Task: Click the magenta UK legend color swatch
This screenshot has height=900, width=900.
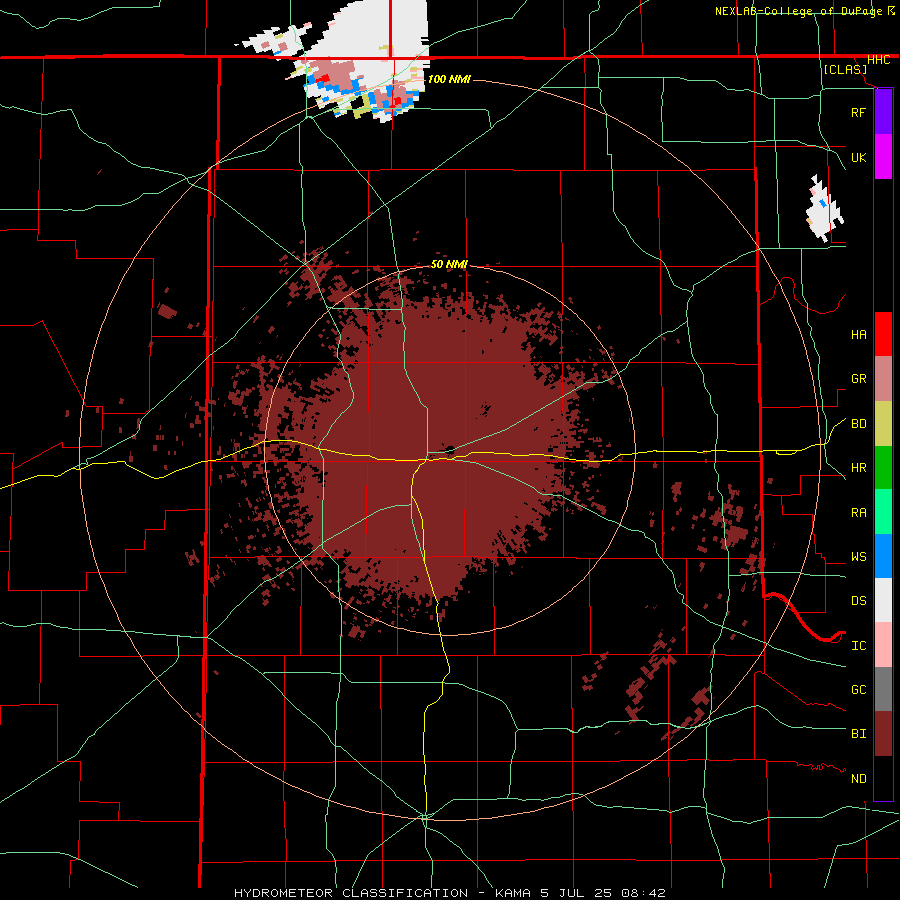Action: click(883, 157)
